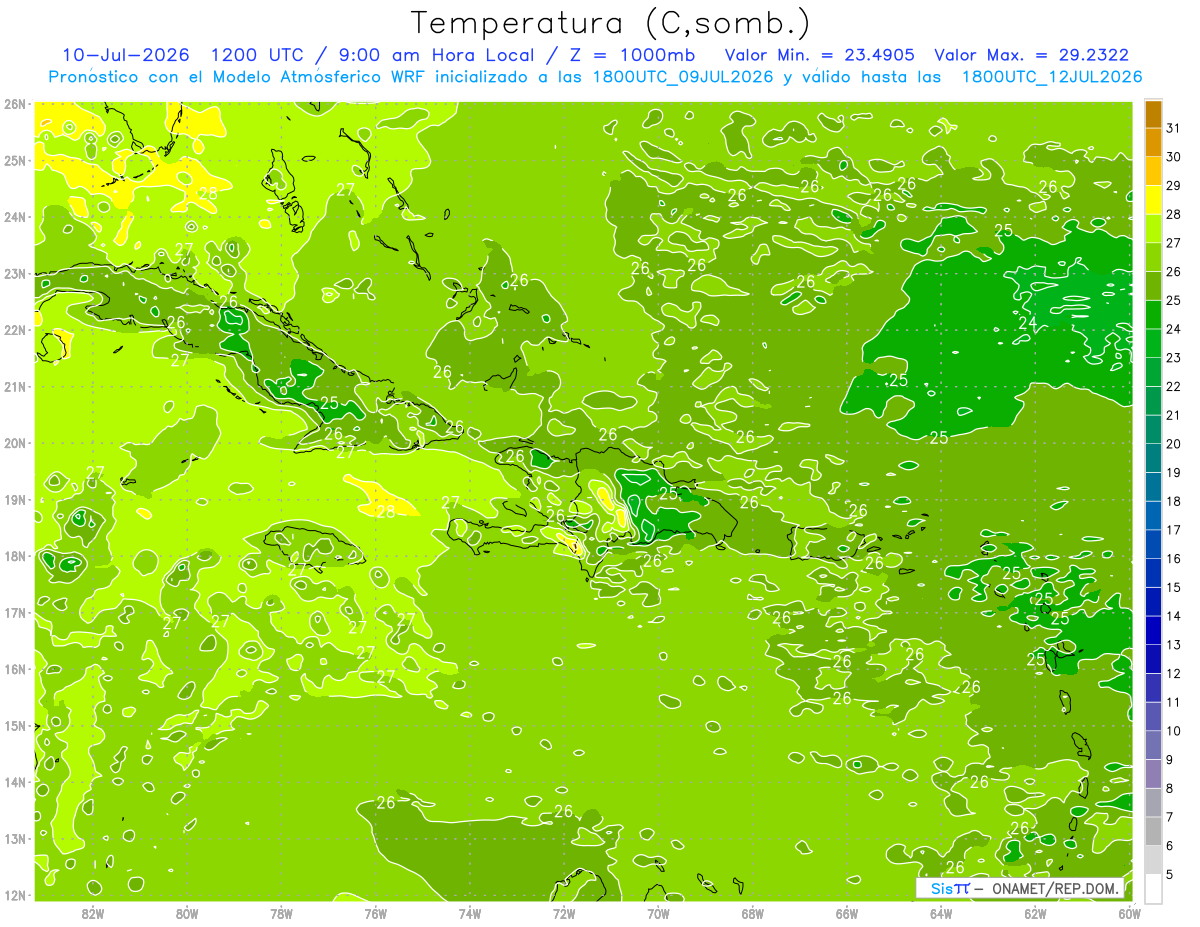Click legend value 31 on the color scale
The image size is (1200, 927).
pos(1174,128)
